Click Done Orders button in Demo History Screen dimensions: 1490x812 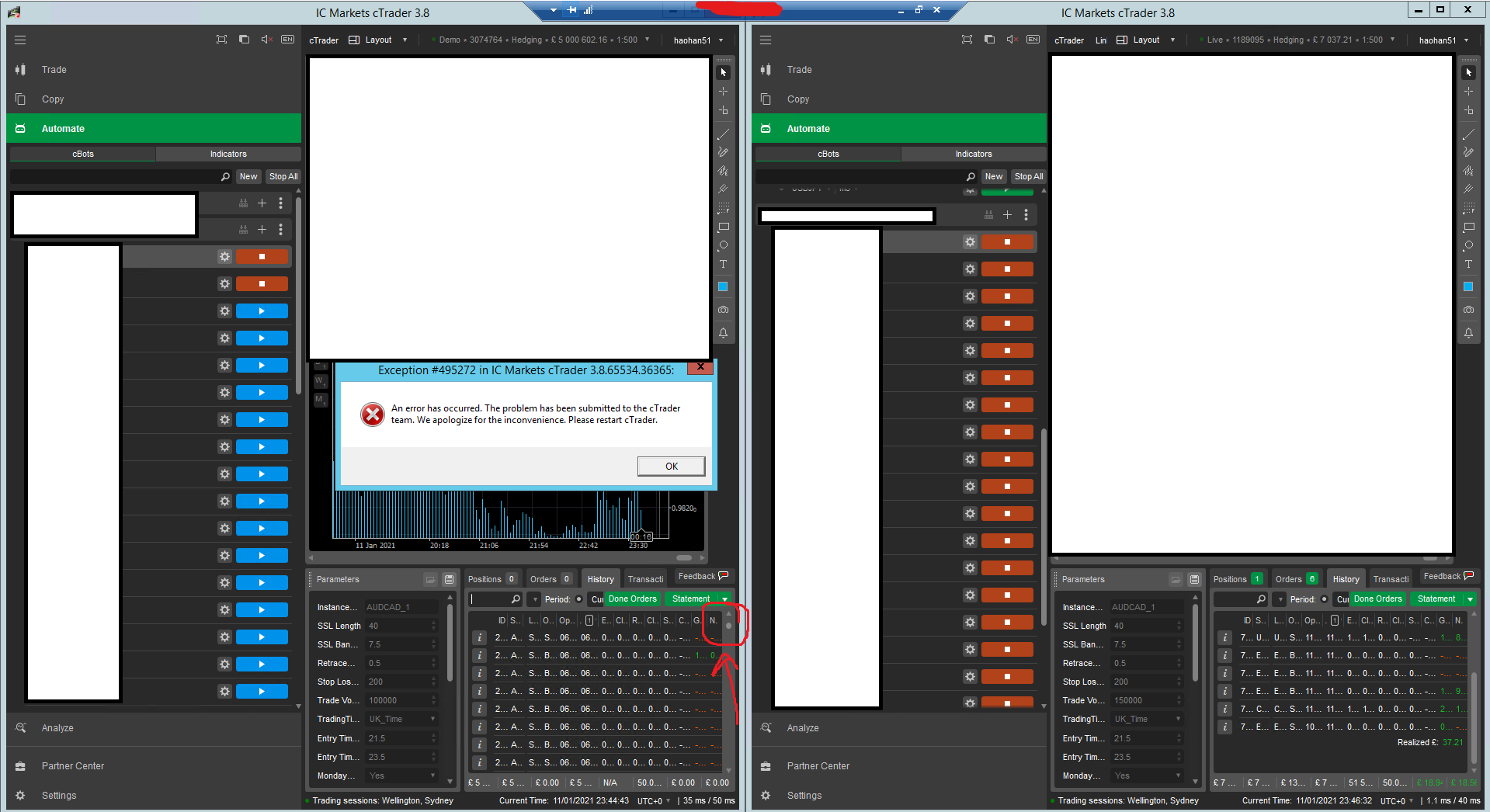[x=633, y=599]
